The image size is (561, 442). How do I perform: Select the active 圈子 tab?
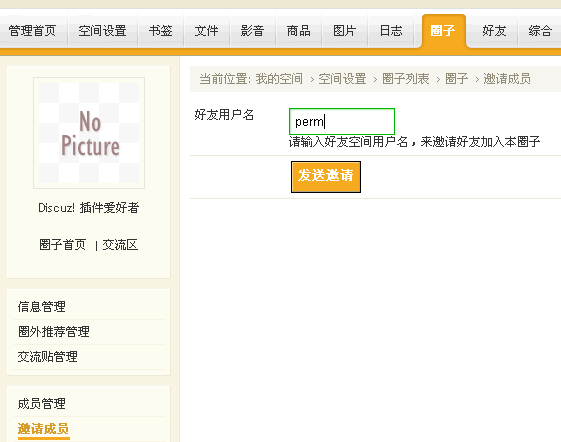click(x=444, y=31)
